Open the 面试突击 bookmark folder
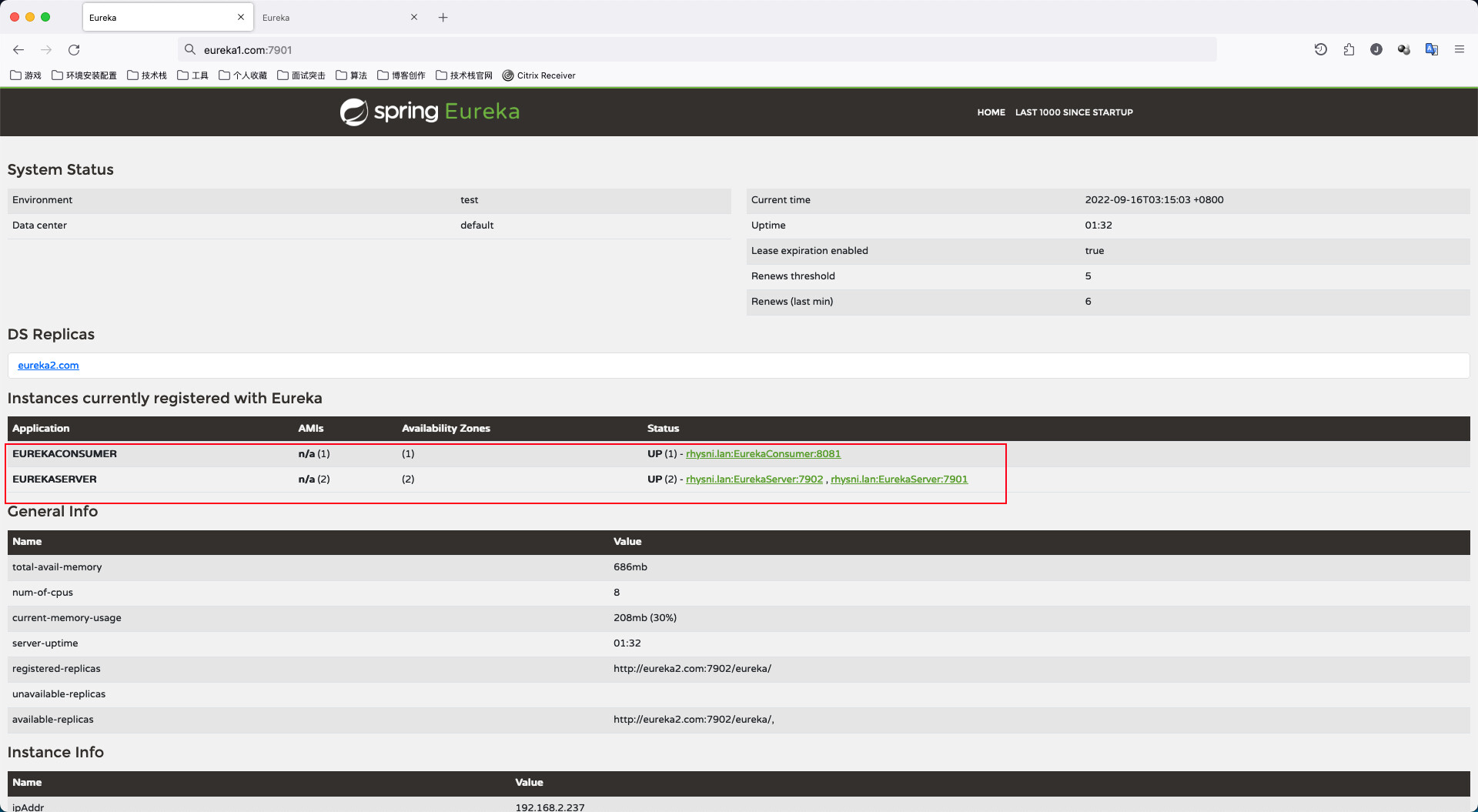Image resolution: width=1478 pixels, height=812 pixels. click(302, 75)
